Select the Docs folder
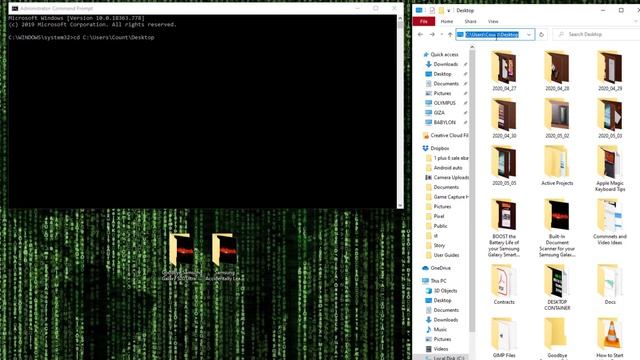Viewport: 640px width, 360px height. click(x=610, y=284)
